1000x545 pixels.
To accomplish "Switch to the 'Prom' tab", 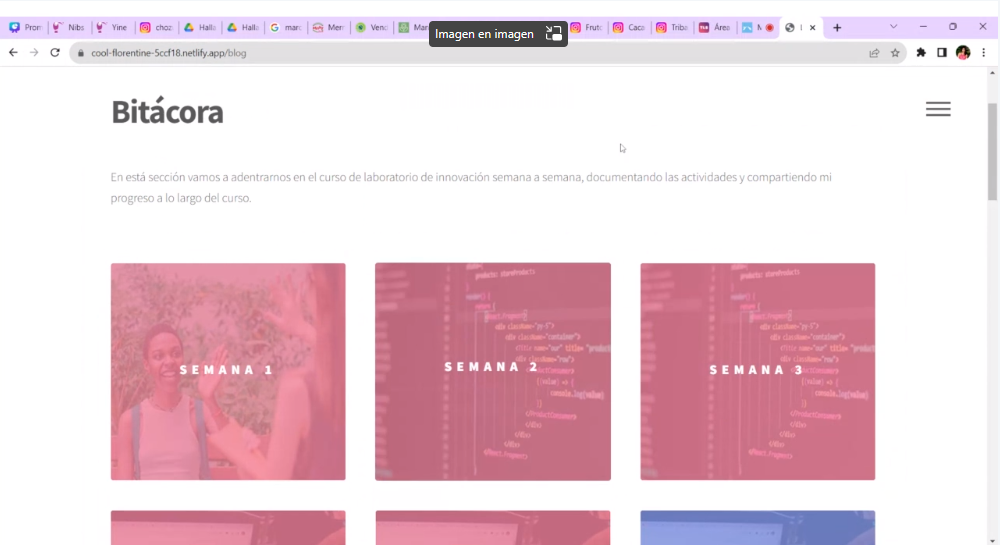I will [26, 27].
